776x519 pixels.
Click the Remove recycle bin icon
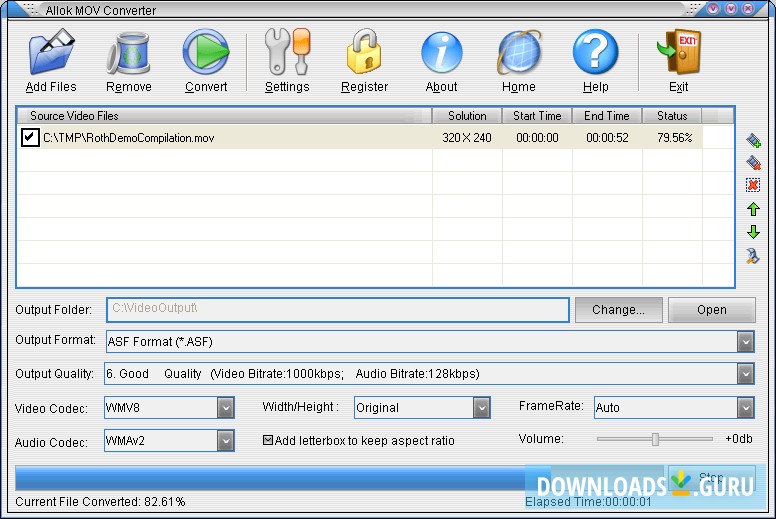point(128,53)
